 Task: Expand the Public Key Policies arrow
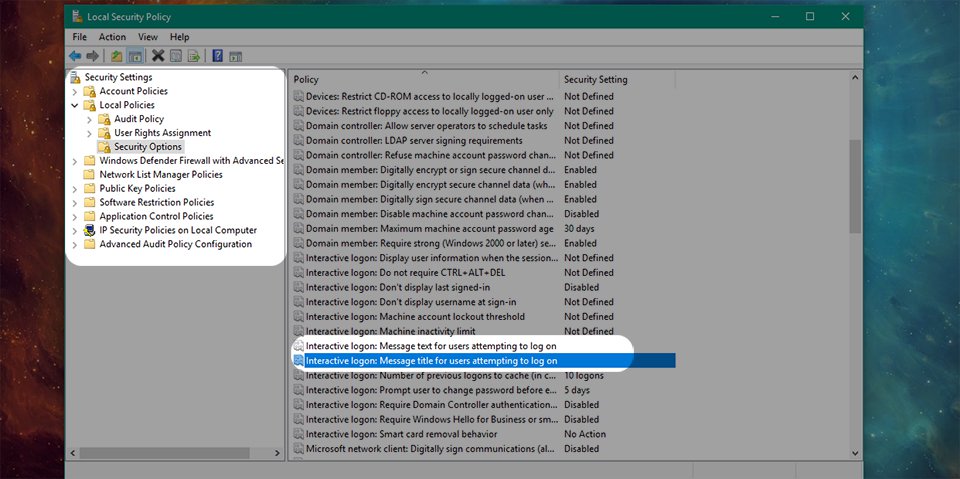click(75, 189)
